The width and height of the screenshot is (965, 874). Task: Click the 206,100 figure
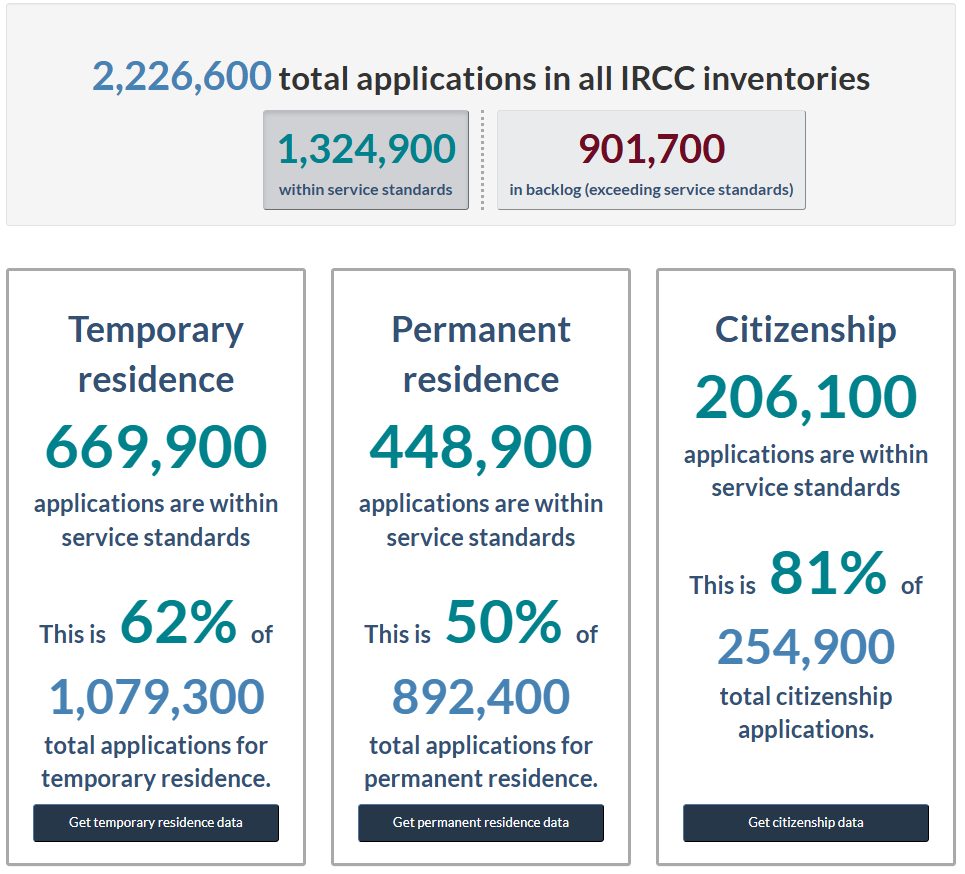(x=806, y=398)
